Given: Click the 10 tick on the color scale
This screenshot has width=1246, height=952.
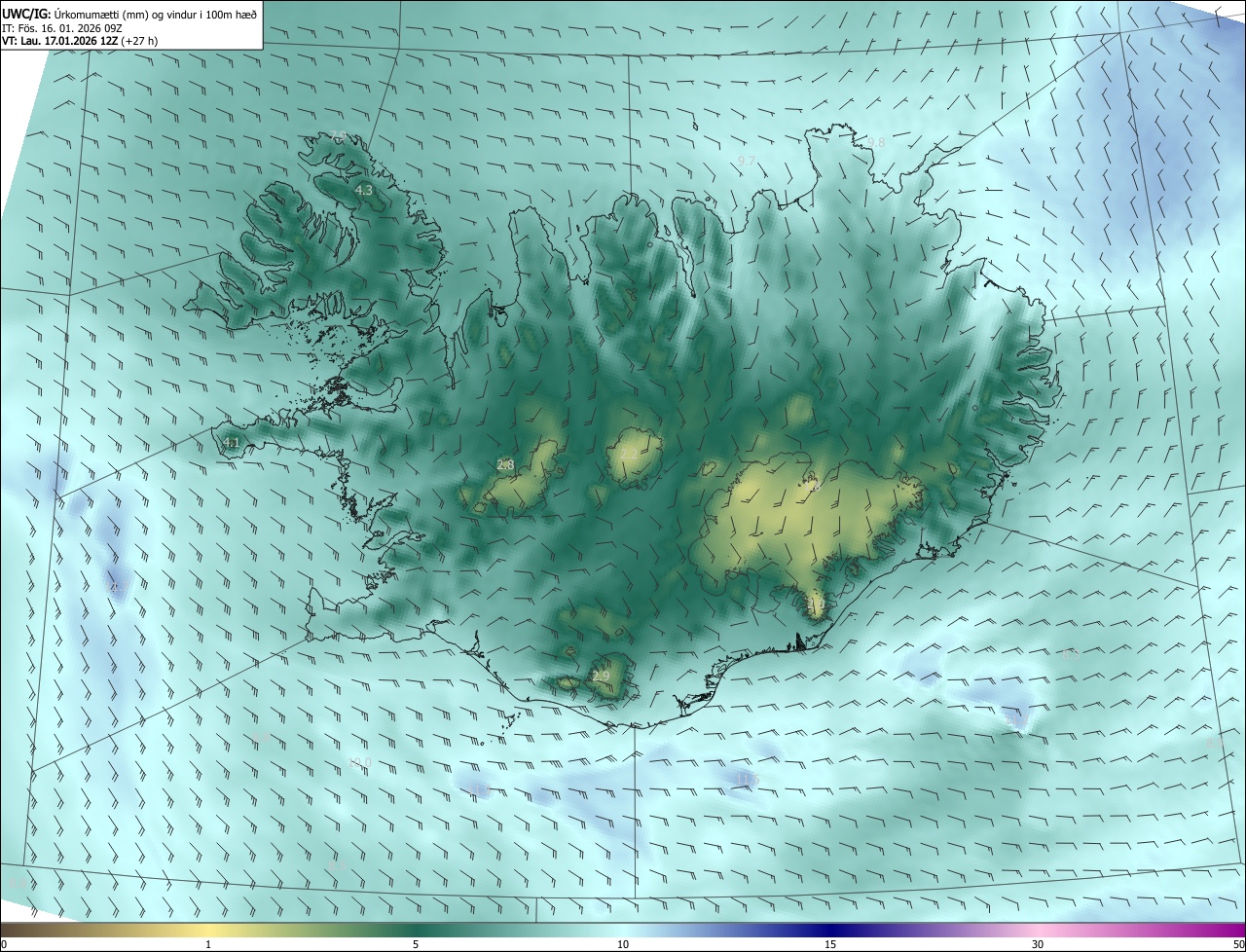Looking at the screenshot, I should [x=623, y=944].
